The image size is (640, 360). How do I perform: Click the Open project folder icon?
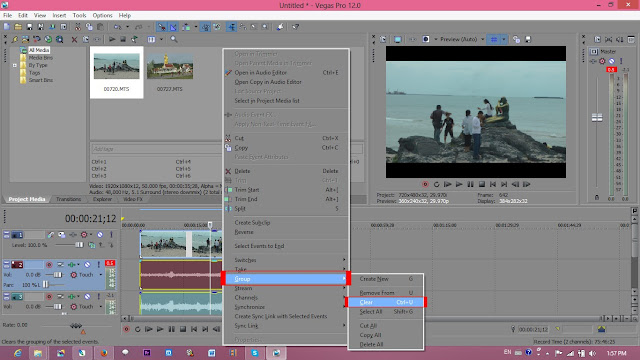(18, 27)
